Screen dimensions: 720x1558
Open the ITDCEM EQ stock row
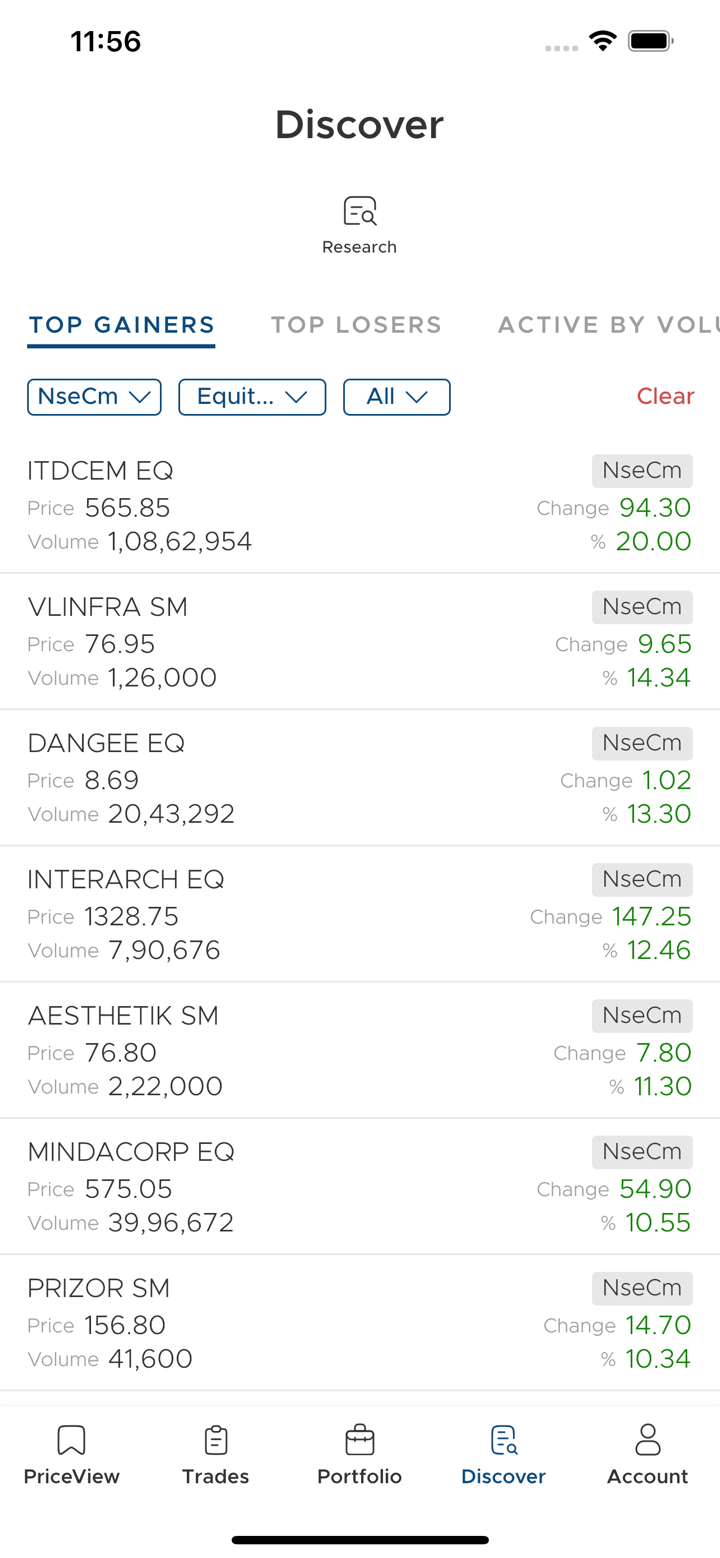click(300, 506)
